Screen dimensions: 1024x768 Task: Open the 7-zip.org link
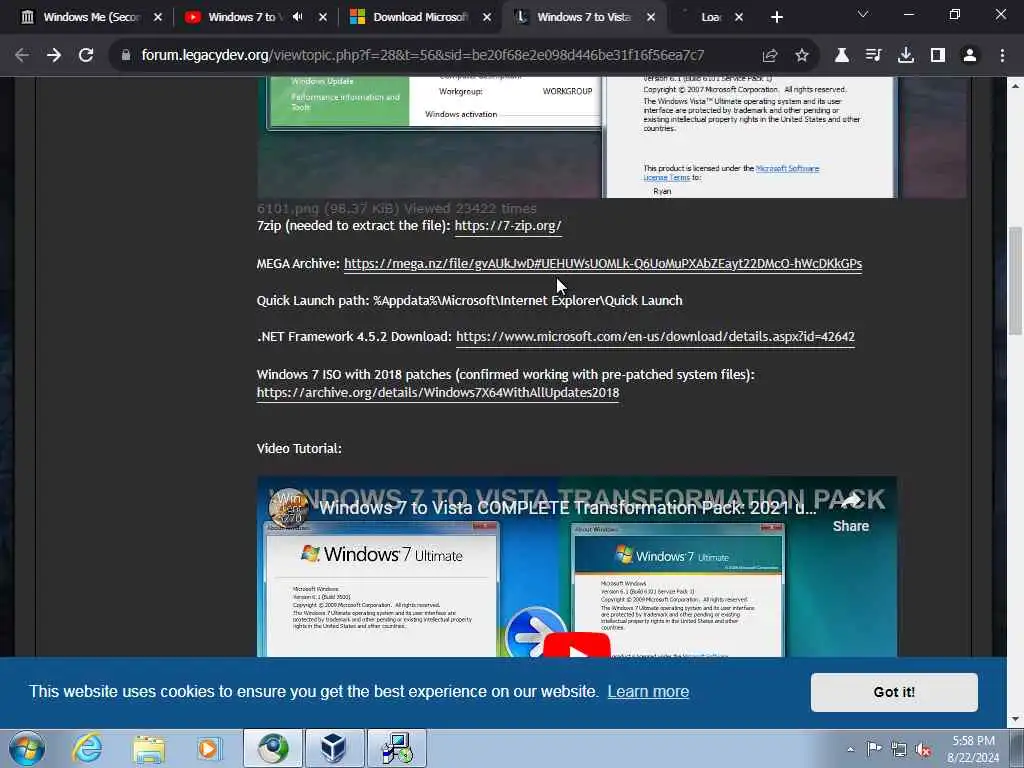point(508,226)
